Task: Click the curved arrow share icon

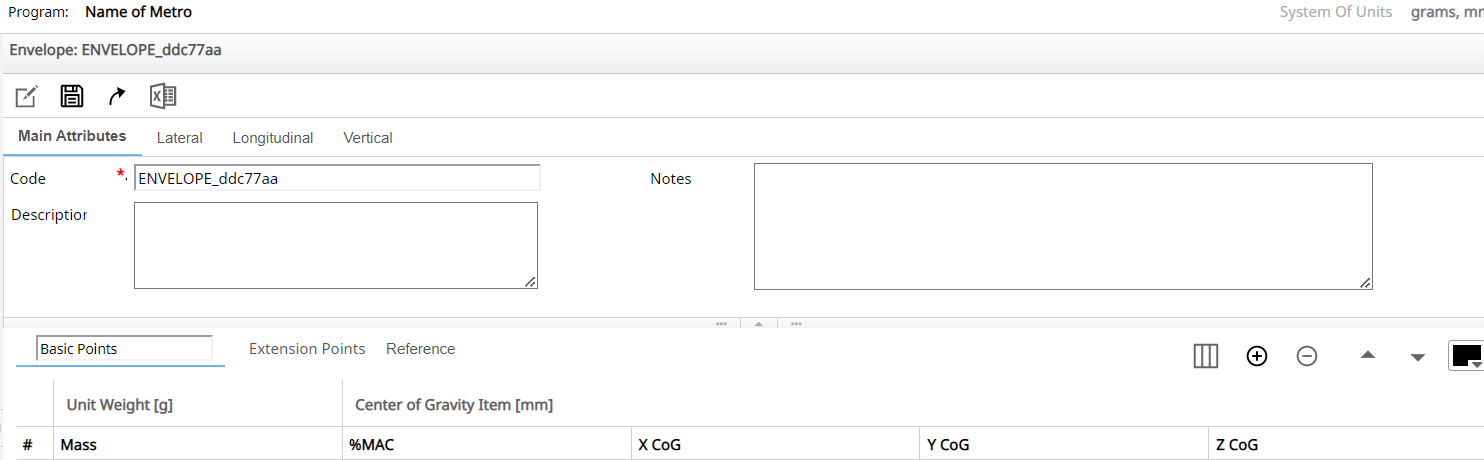Action: [117, 96]
